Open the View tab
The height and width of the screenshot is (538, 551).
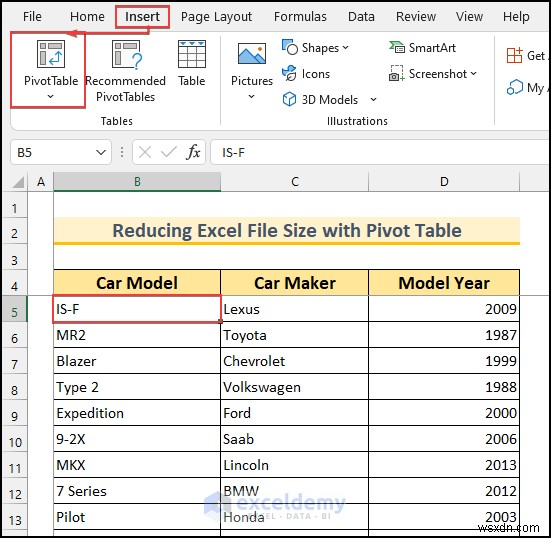(x=469, y=17)
